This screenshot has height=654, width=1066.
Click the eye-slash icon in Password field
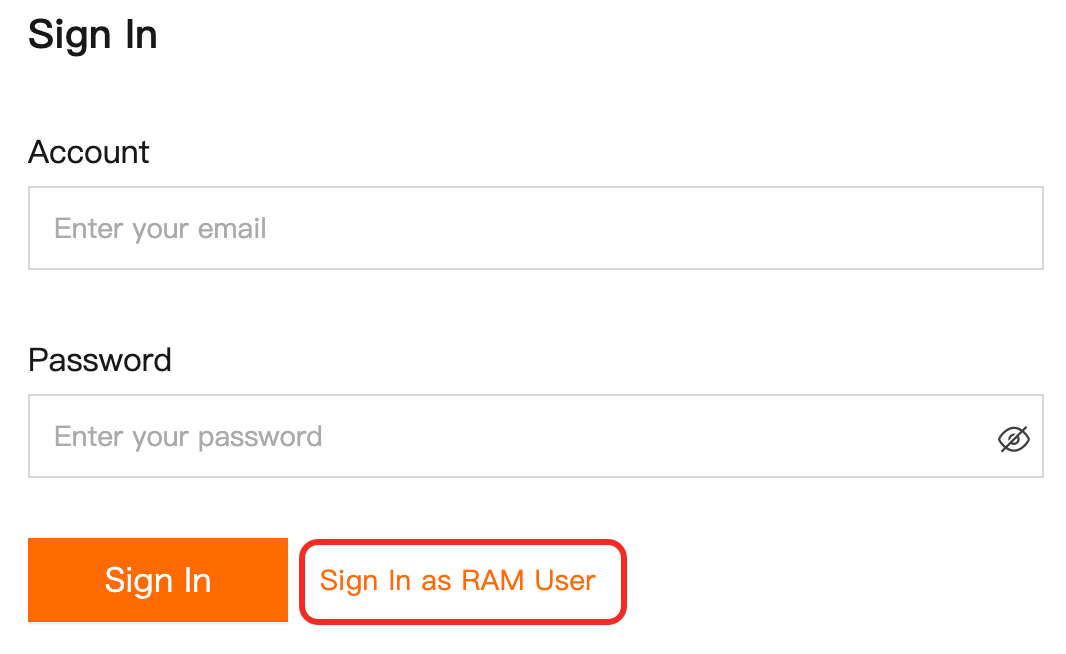click(1013, 438)
